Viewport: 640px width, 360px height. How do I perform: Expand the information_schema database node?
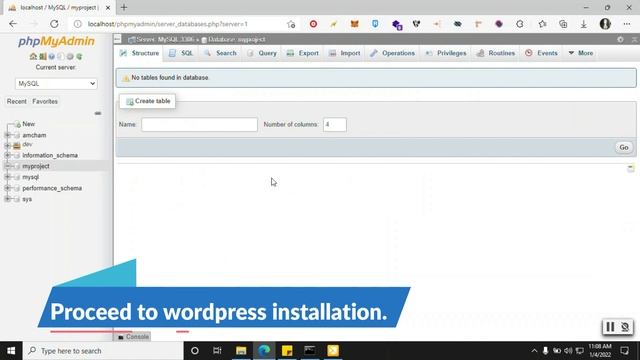7,155
